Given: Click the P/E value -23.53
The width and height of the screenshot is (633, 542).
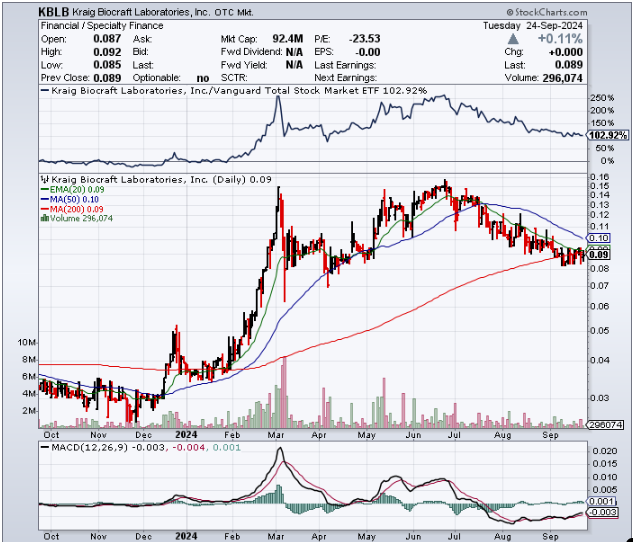Looking at the screenshot, I should click(365, 39).
